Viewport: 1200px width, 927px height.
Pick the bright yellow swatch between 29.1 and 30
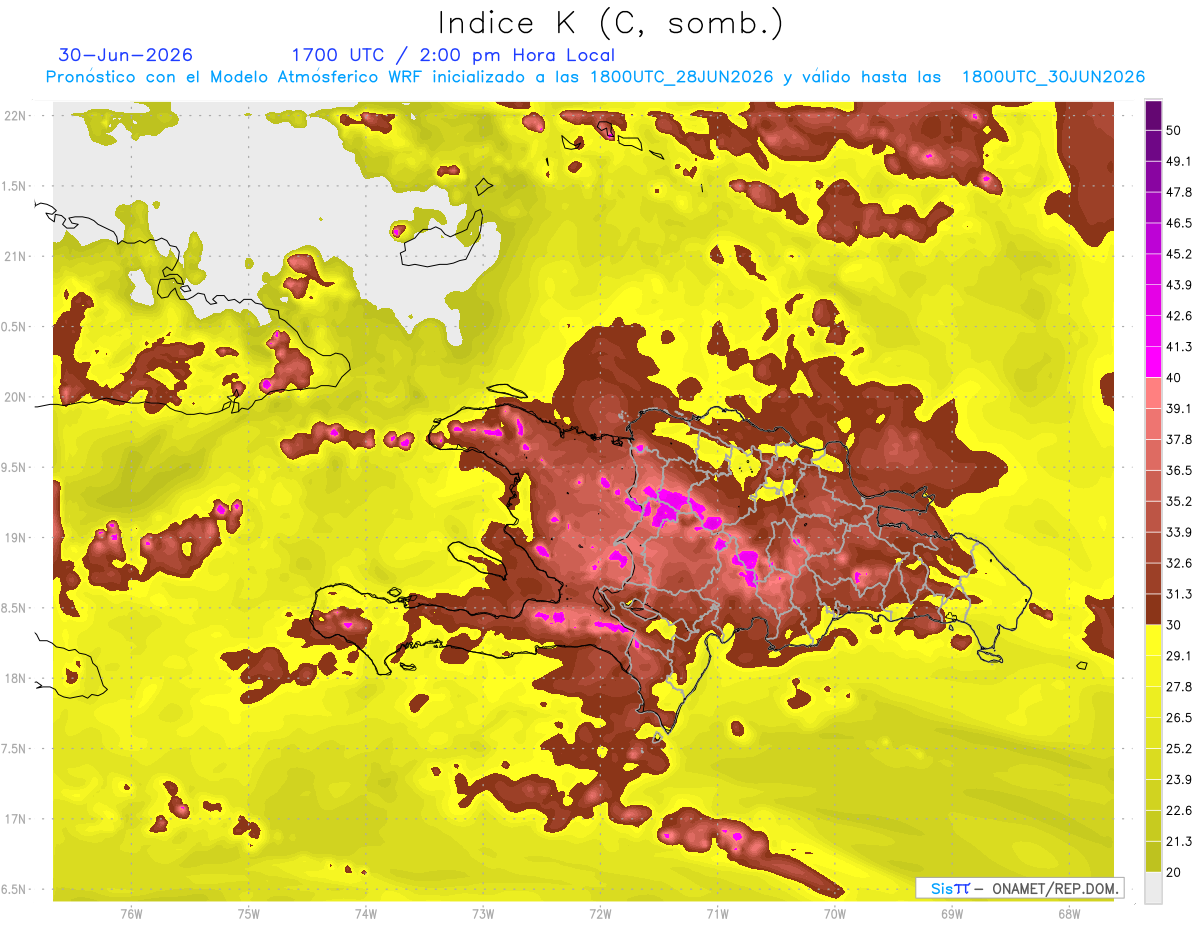(1153, 640)
